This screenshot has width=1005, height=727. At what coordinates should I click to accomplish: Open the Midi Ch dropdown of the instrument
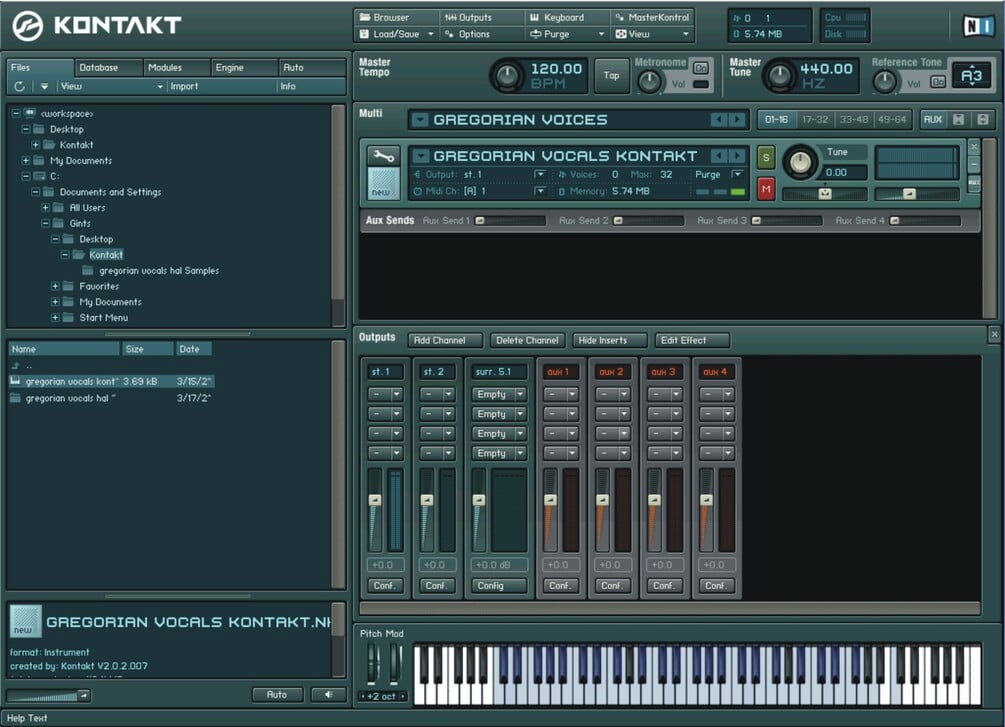[540, 190]
